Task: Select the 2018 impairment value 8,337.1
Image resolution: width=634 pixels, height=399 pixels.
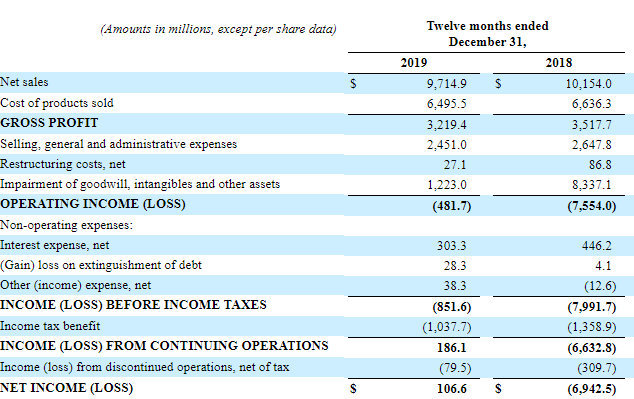Action: tap(592, 185)
